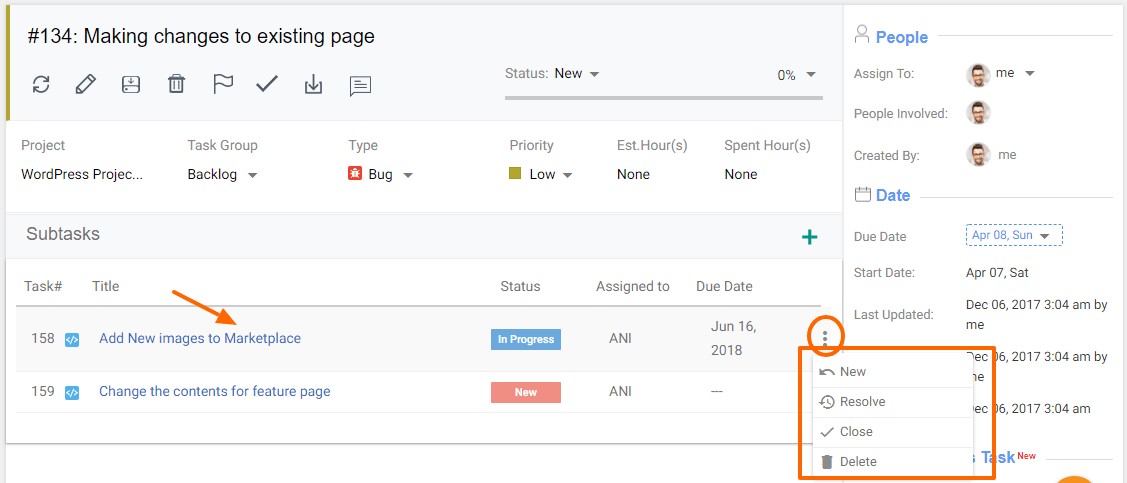Click the comment speech bubble icon

click(x=360, y=86)
